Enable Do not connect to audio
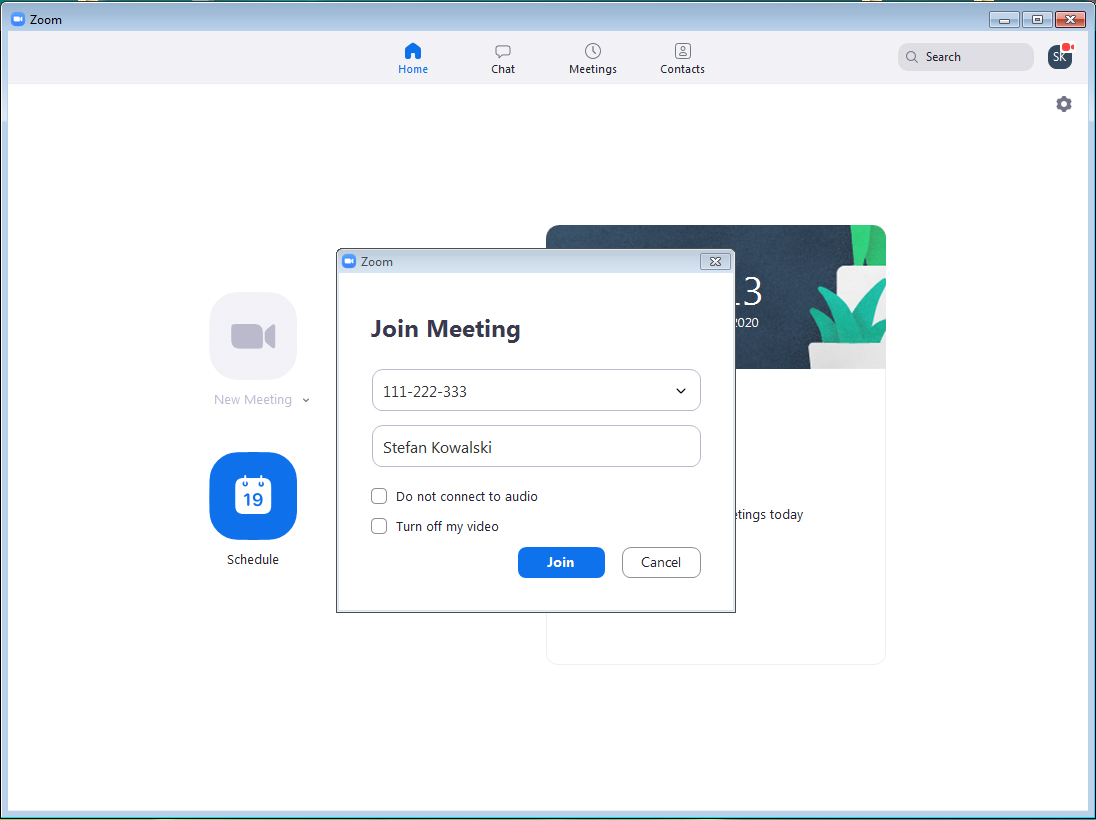The image size is (1096, 820). point(379,496)
